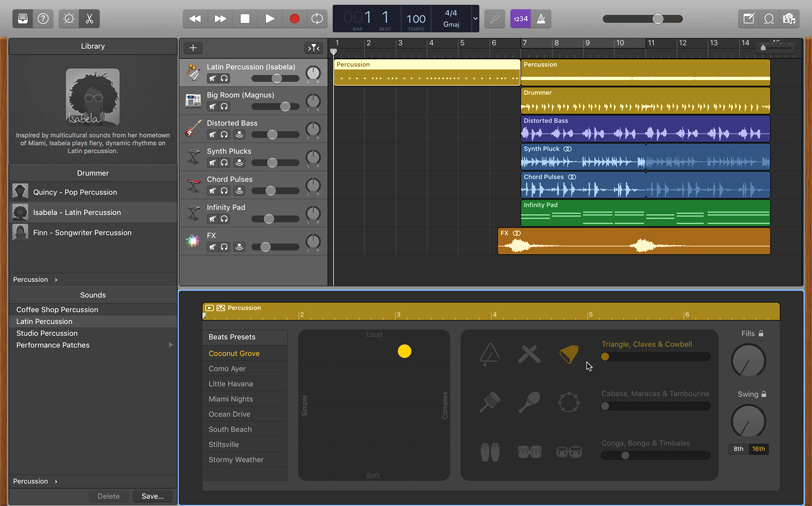Select the triangle percussion instrument icon
The width and height of the screenshot is (812, 506).
coord(489,353)
